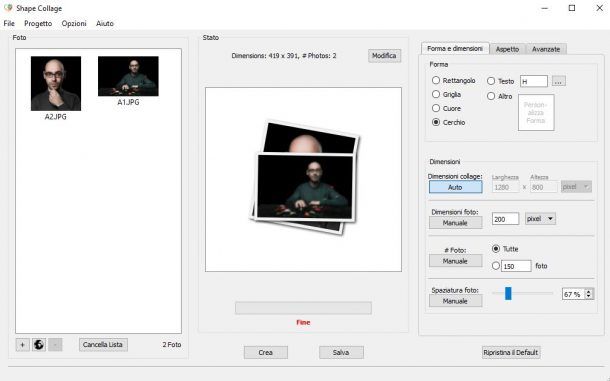Click the Spaziatura foto slider handle
Screen dimensions: 610x381
pos(508,293)
